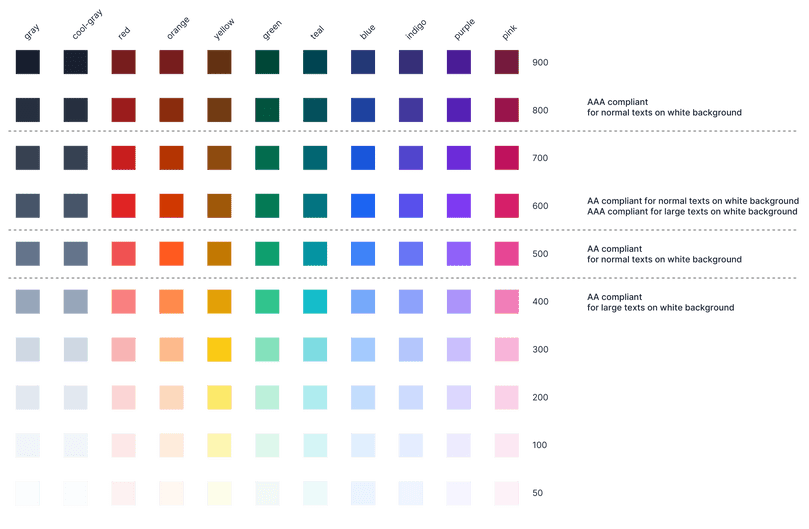The width and height of the screenshot is (809, 529).
Task: Click the '800' shade row label
Action: point(540,110)
